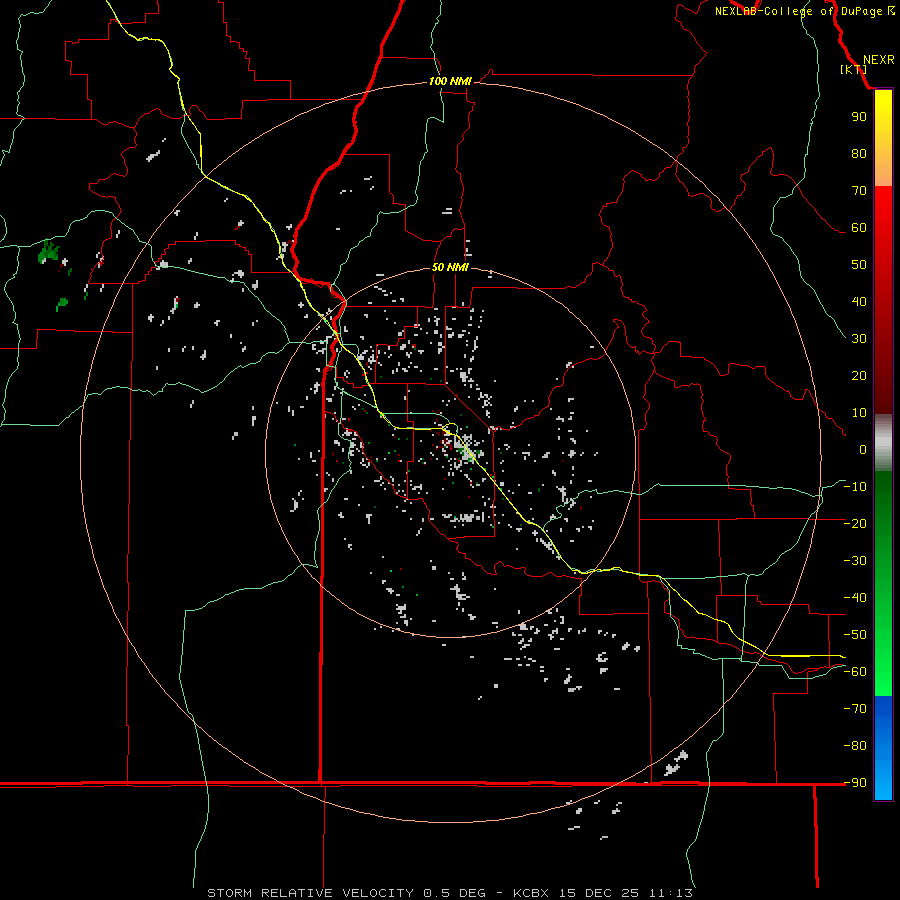The image size is (900, 900).
Task: Click the -90 value on the velocity scale
Action: [855, 783]
